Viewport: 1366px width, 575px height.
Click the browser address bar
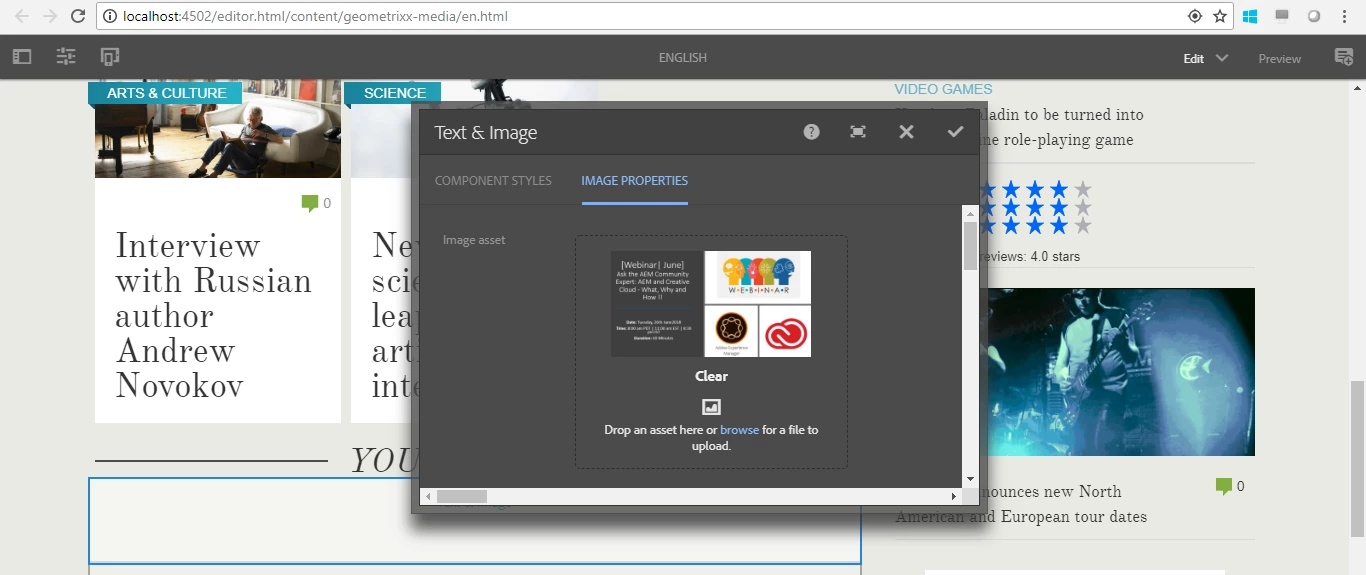[x=640, y=16]
